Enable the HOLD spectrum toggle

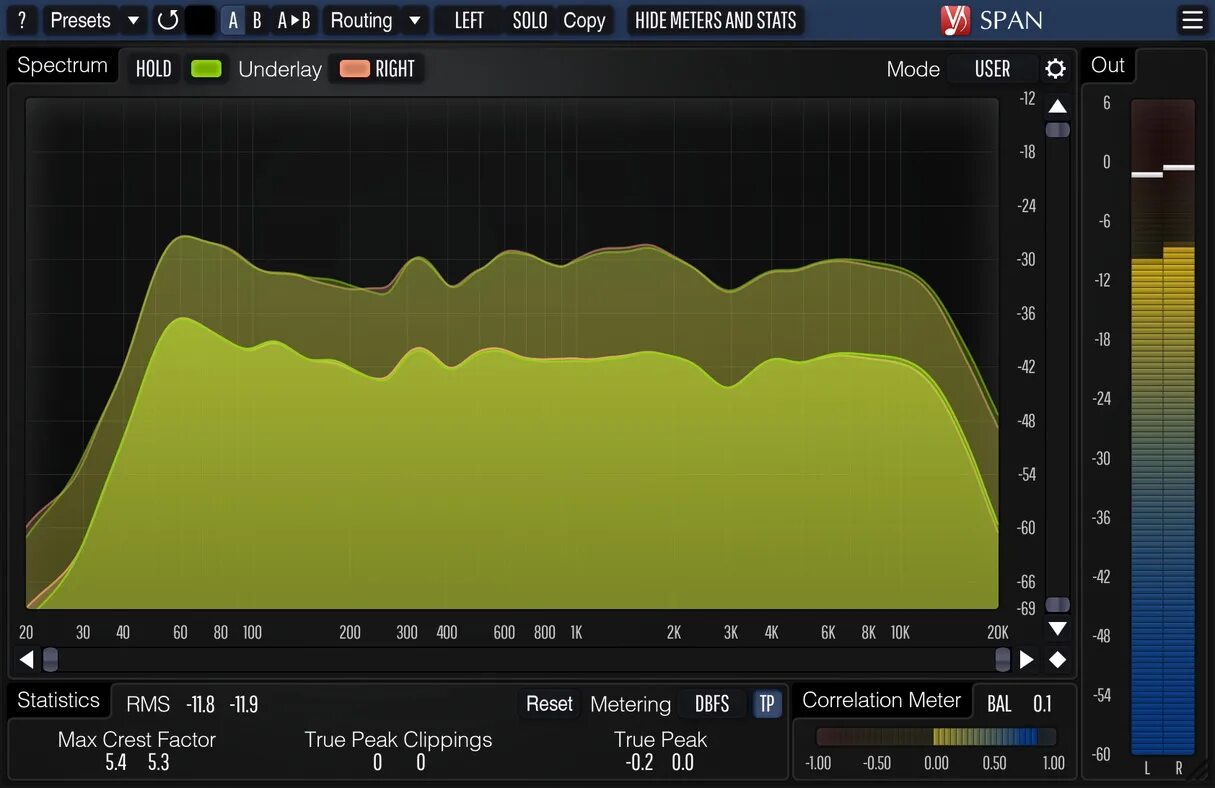click(x=153, y=68)
